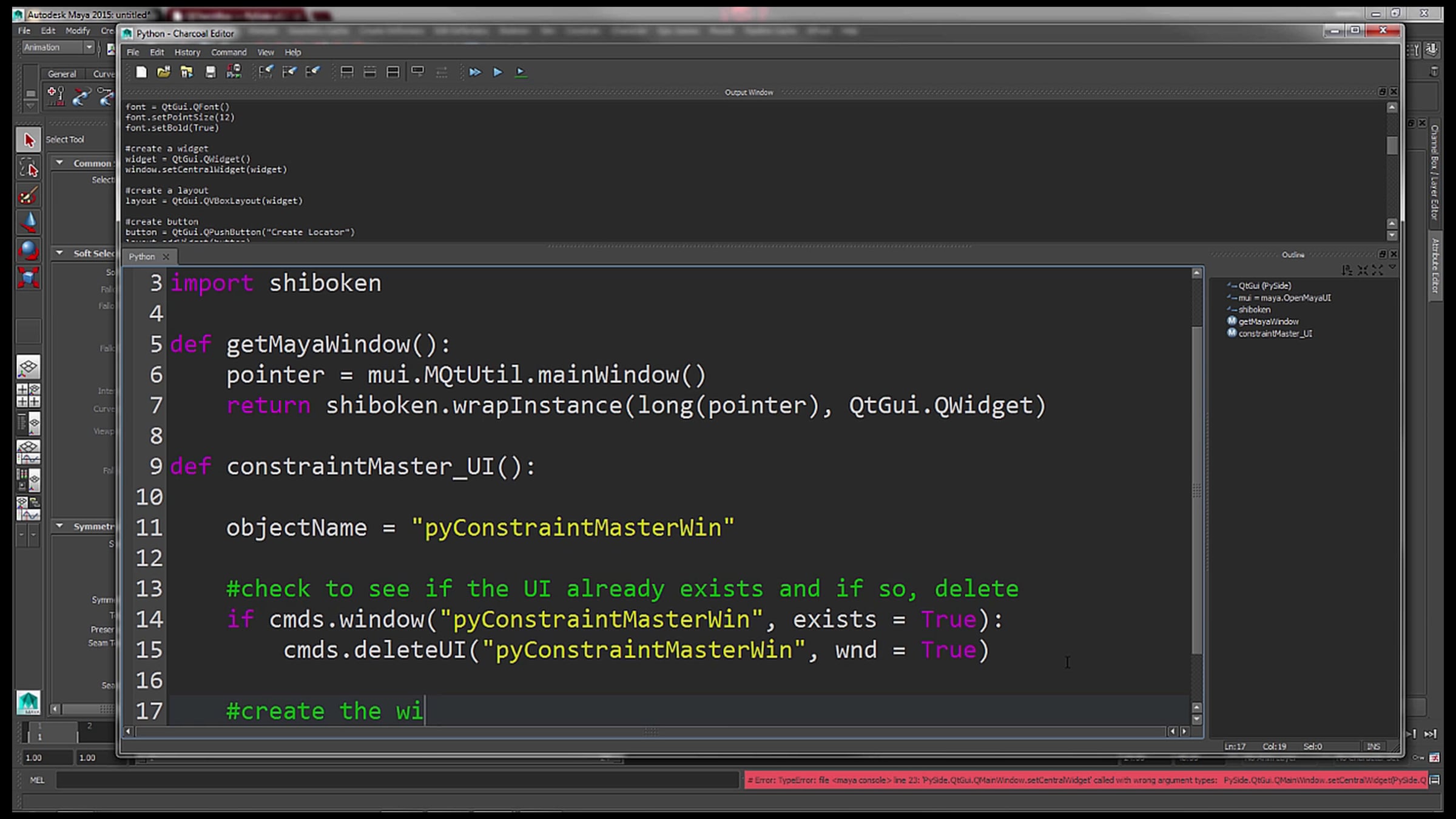Open Maya's Modify menu
The width and height of the screenshot is (1456, 819).
click(x=78, y=30)
